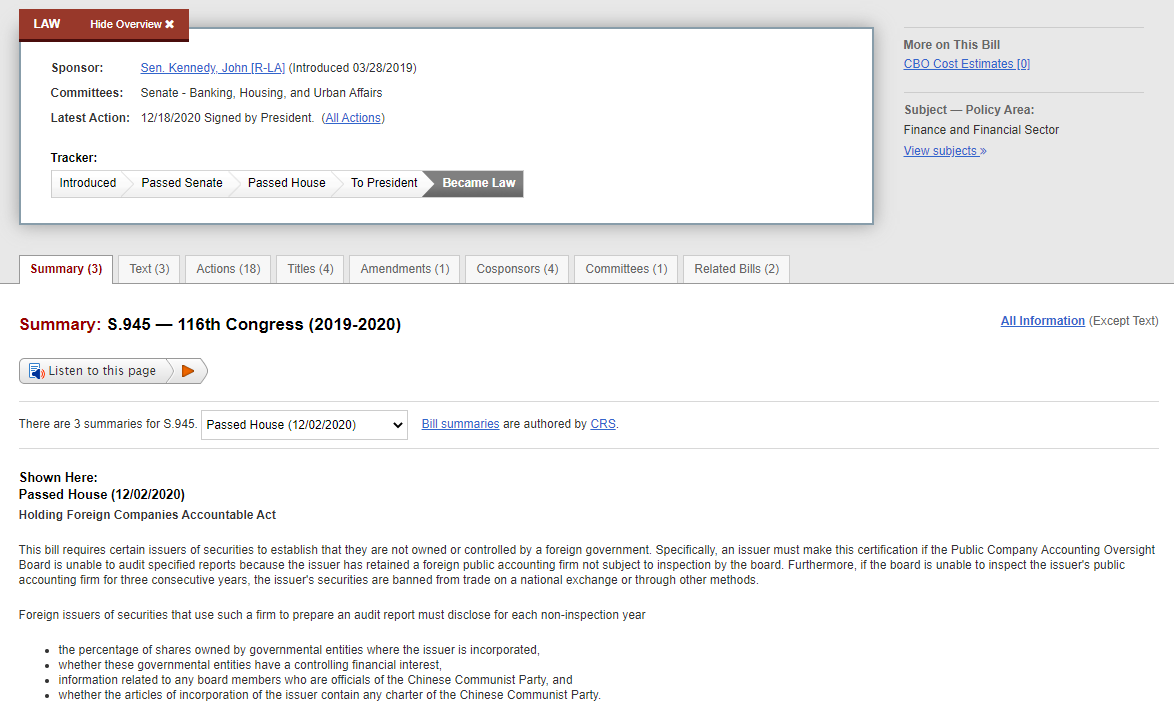The width and height of the screenshot is (1174, 708).
Task: Open Committees (1) tab
Action: point(626,269)
